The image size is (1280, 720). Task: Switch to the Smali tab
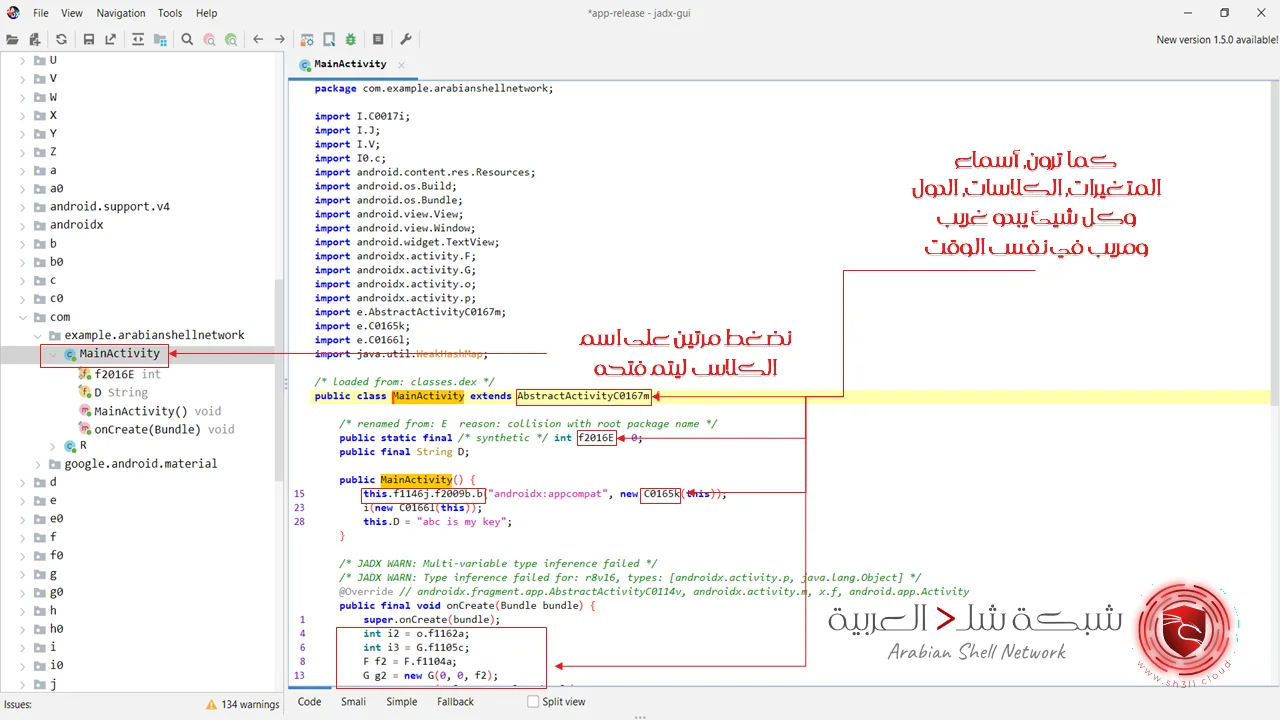click(353, 702)
